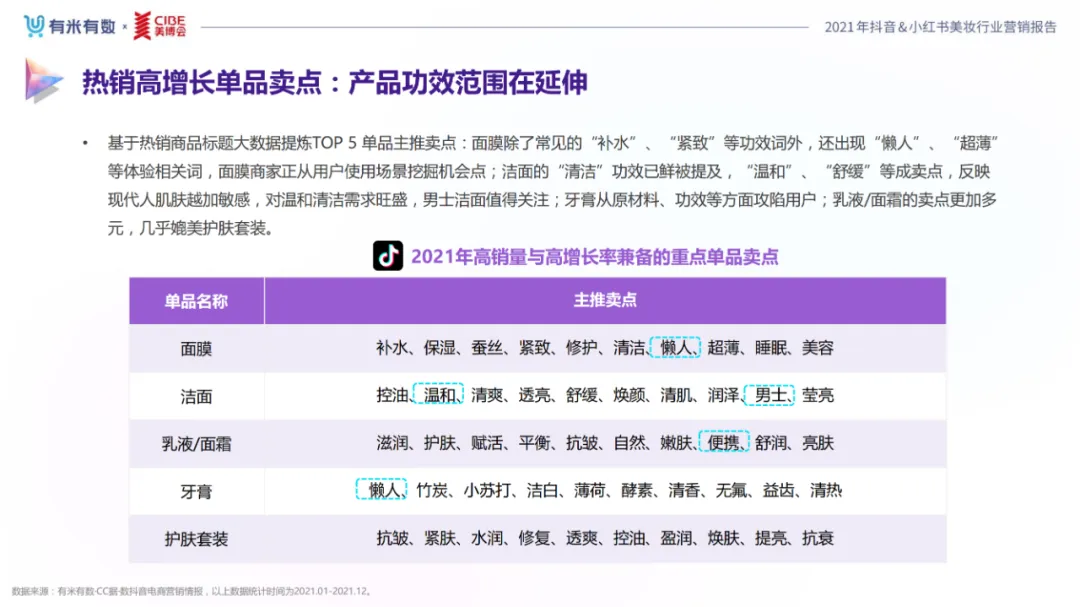Click 抗衰 in the 护肤套装 row
The height and width of the screenshot is (607, 1080).
tap(818, 537)
